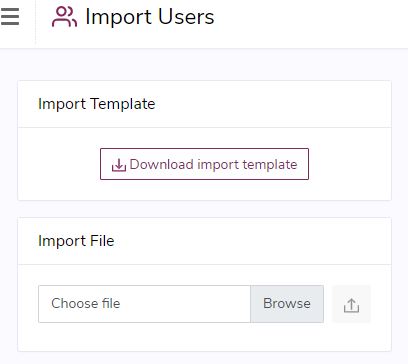Image resolution: width=408 pixels, height=364 pixels.
Task: Focus the Choose file input field
Action: (144, 304)
